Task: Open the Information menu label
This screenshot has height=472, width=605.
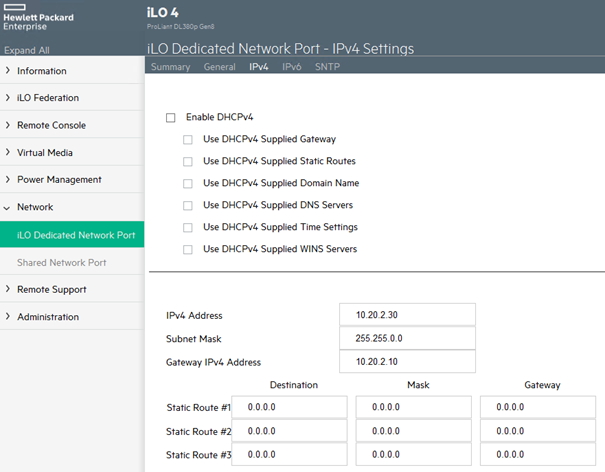Action: tap(42, 71)
